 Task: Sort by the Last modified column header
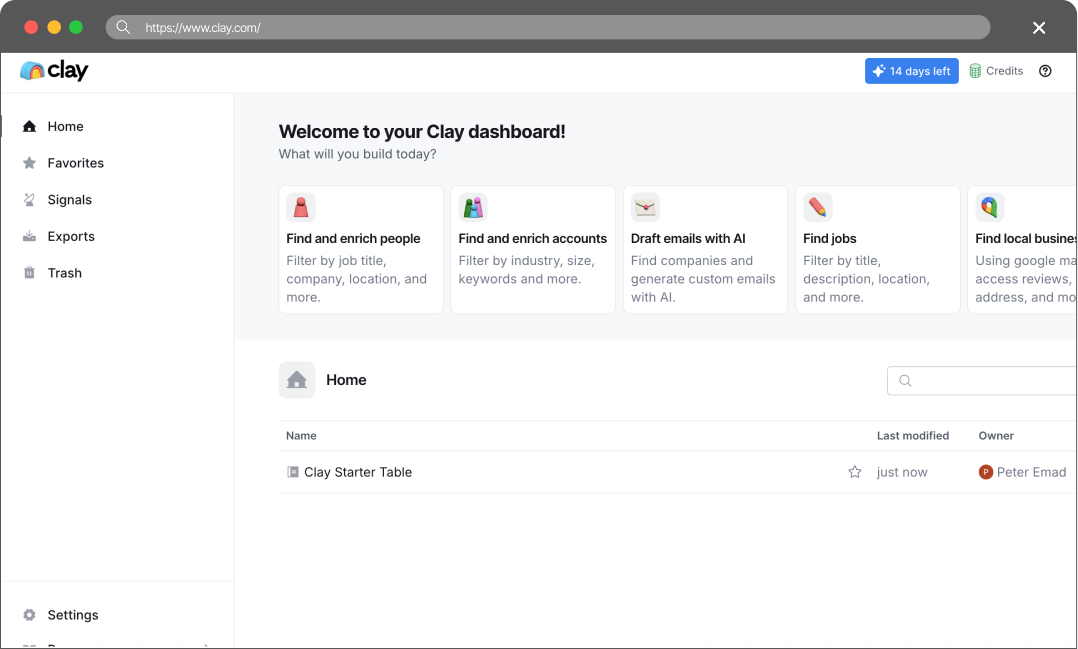[x=912, y=436]
